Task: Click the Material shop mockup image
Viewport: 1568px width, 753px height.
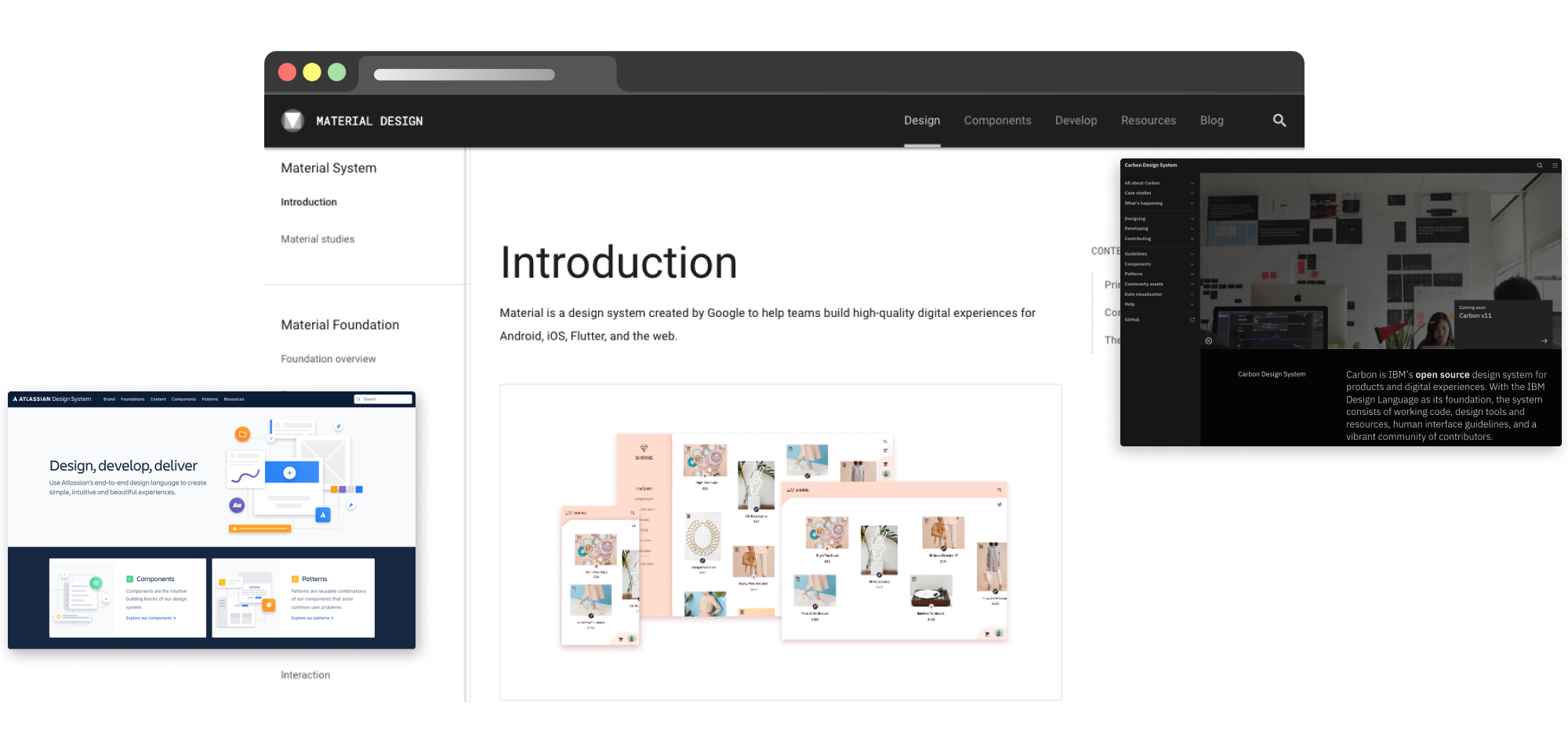Action: coord(781,543)
